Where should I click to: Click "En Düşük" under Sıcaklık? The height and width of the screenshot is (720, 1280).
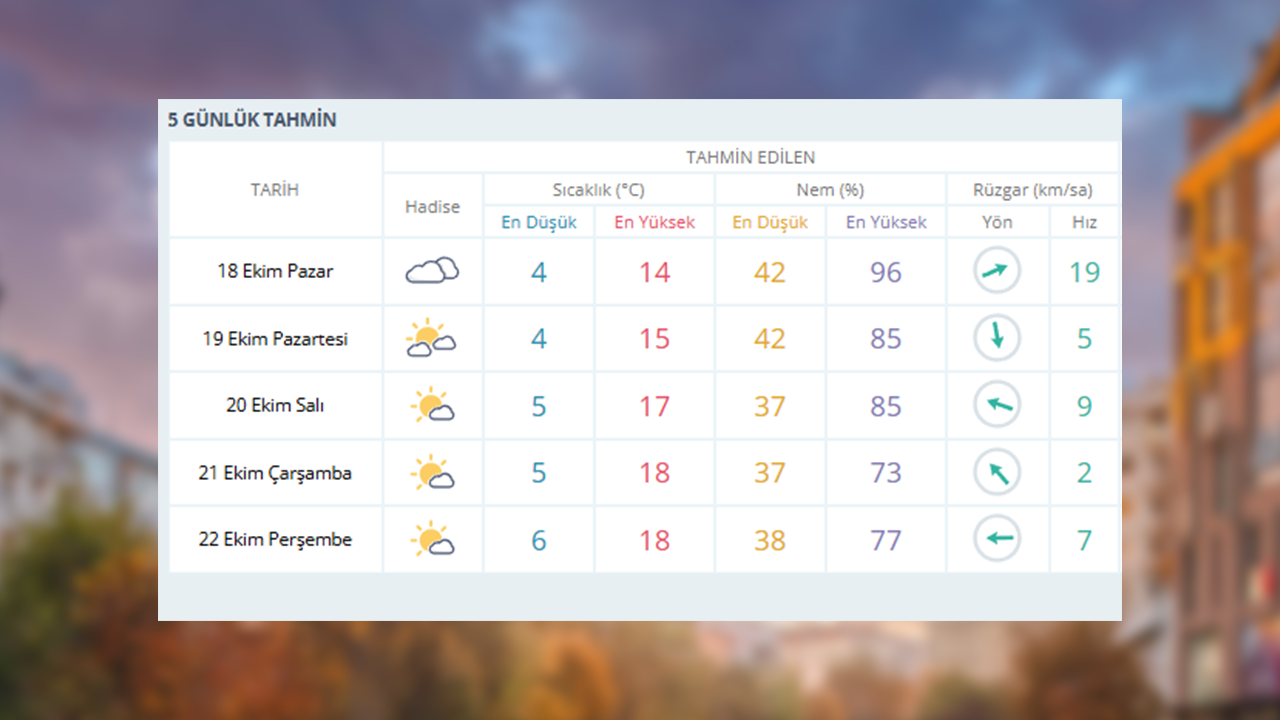point(539,223)
